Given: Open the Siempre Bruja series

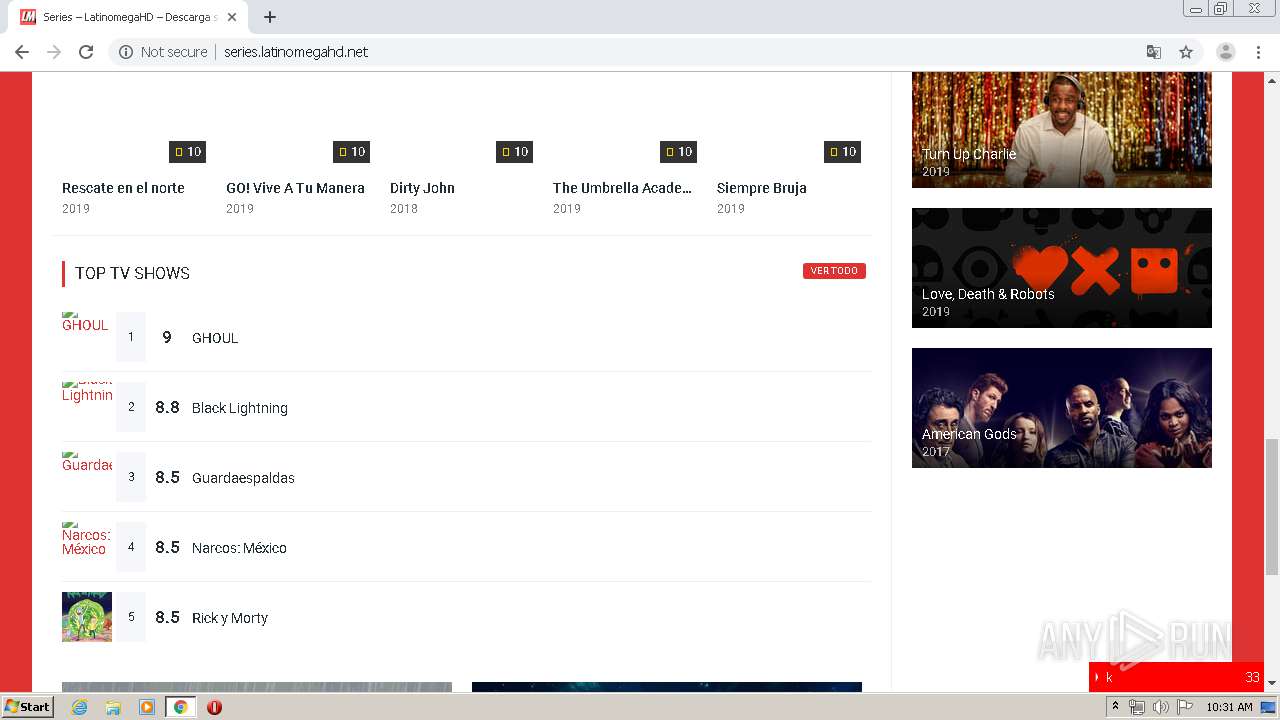Looking at the screenshot, I should (x=762, y=188).
